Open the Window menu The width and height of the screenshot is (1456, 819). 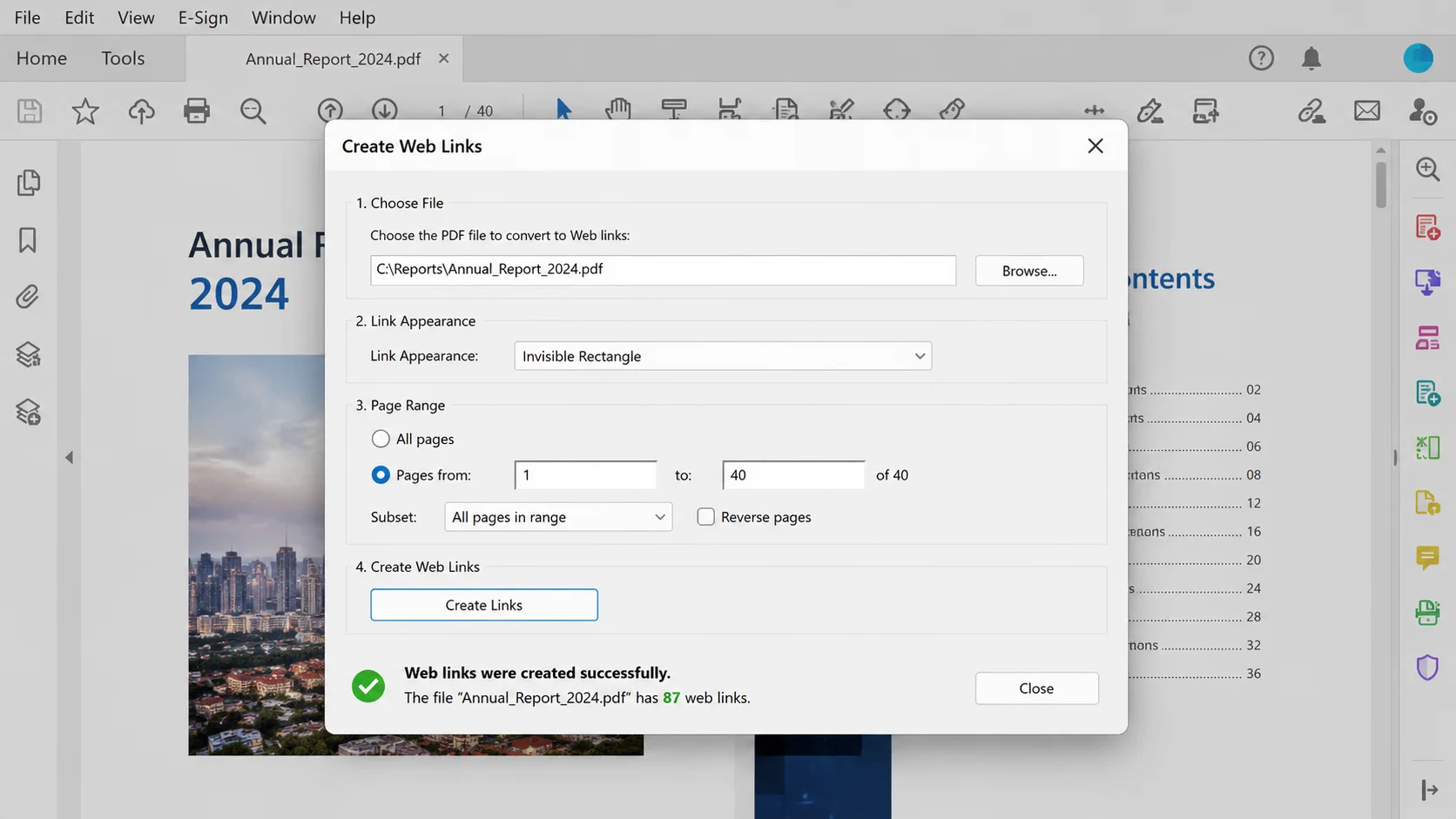284,17
